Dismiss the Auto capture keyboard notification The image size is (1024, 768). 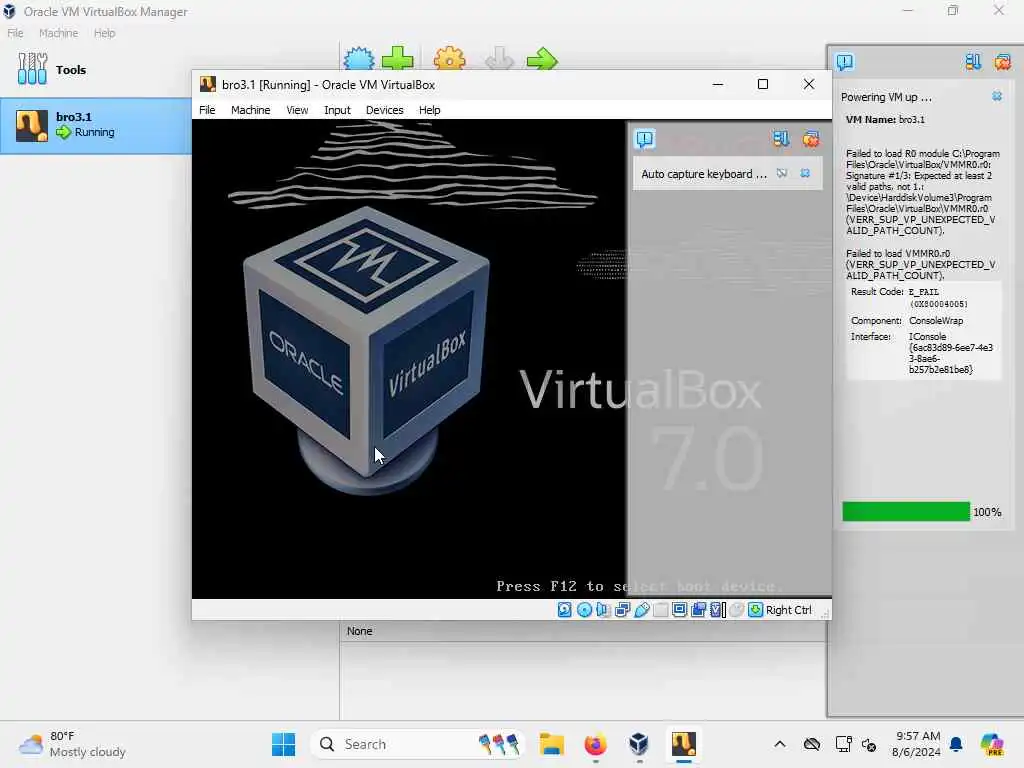805,173
